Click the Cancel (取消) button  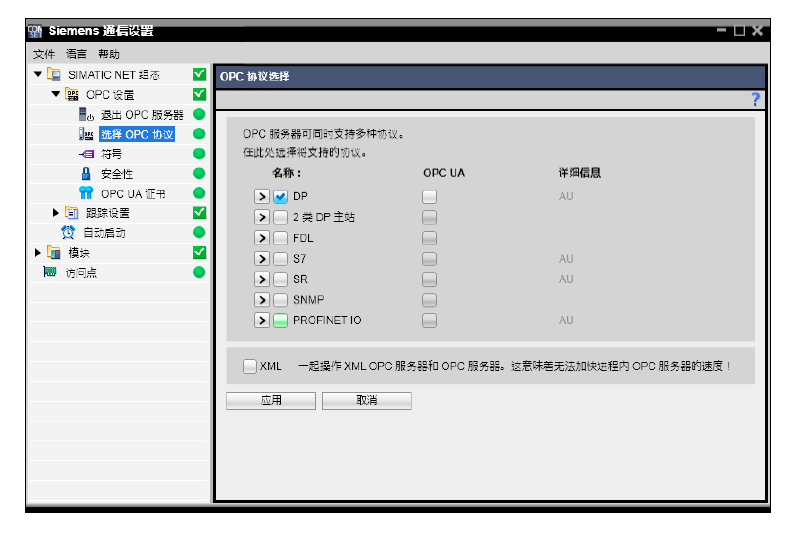[366, 401]
